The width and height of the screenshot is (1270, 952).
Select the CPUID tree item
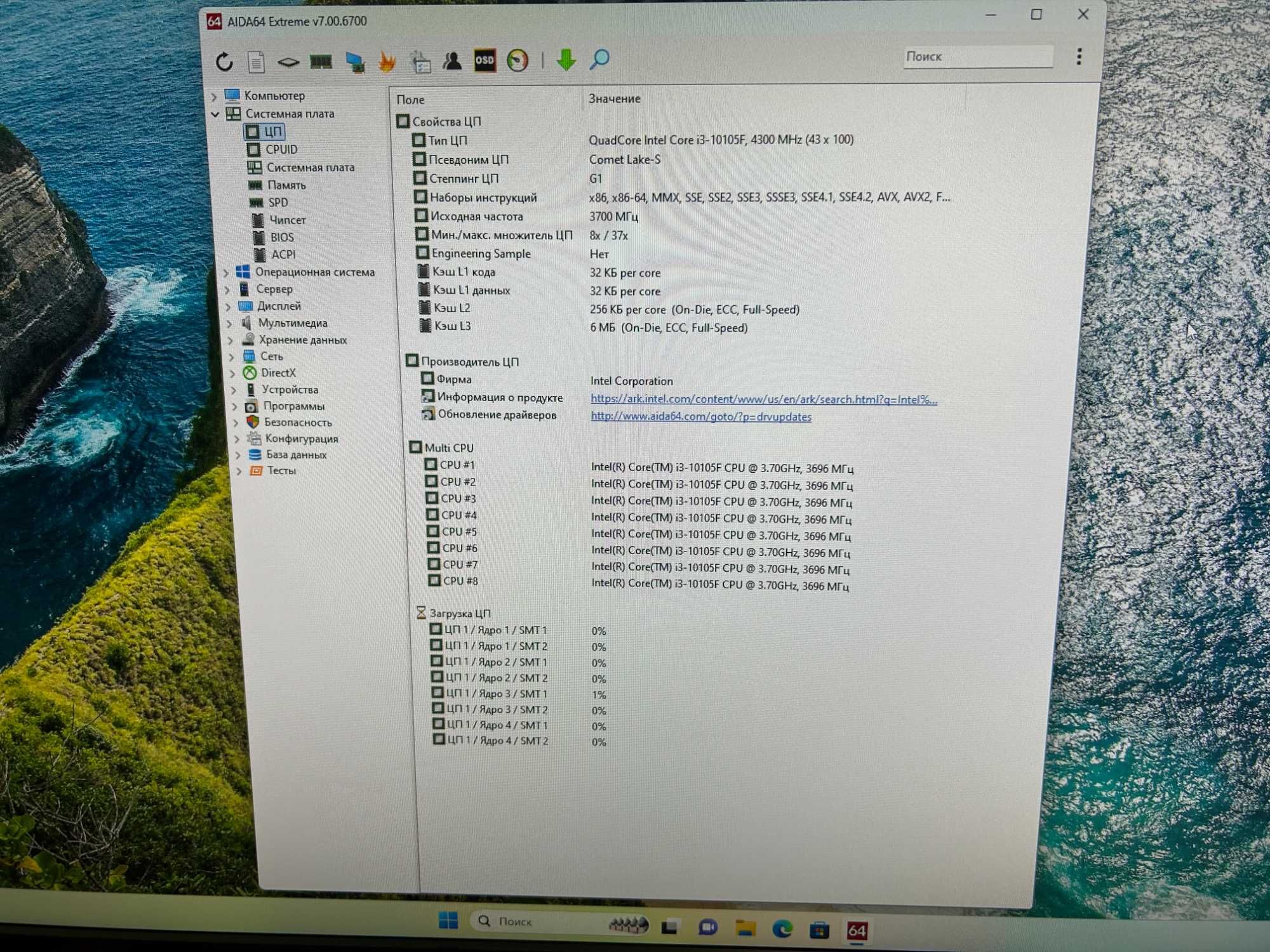click(272, 150)
